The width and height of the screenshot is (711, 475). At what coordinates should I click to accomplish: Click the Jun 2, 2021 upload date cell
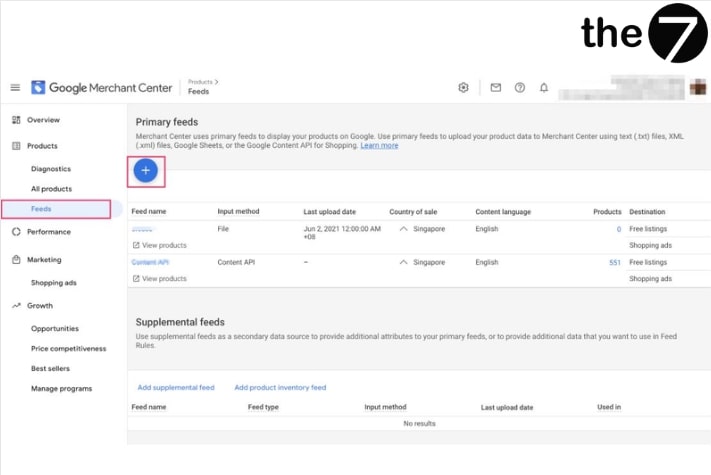point(342,233)
